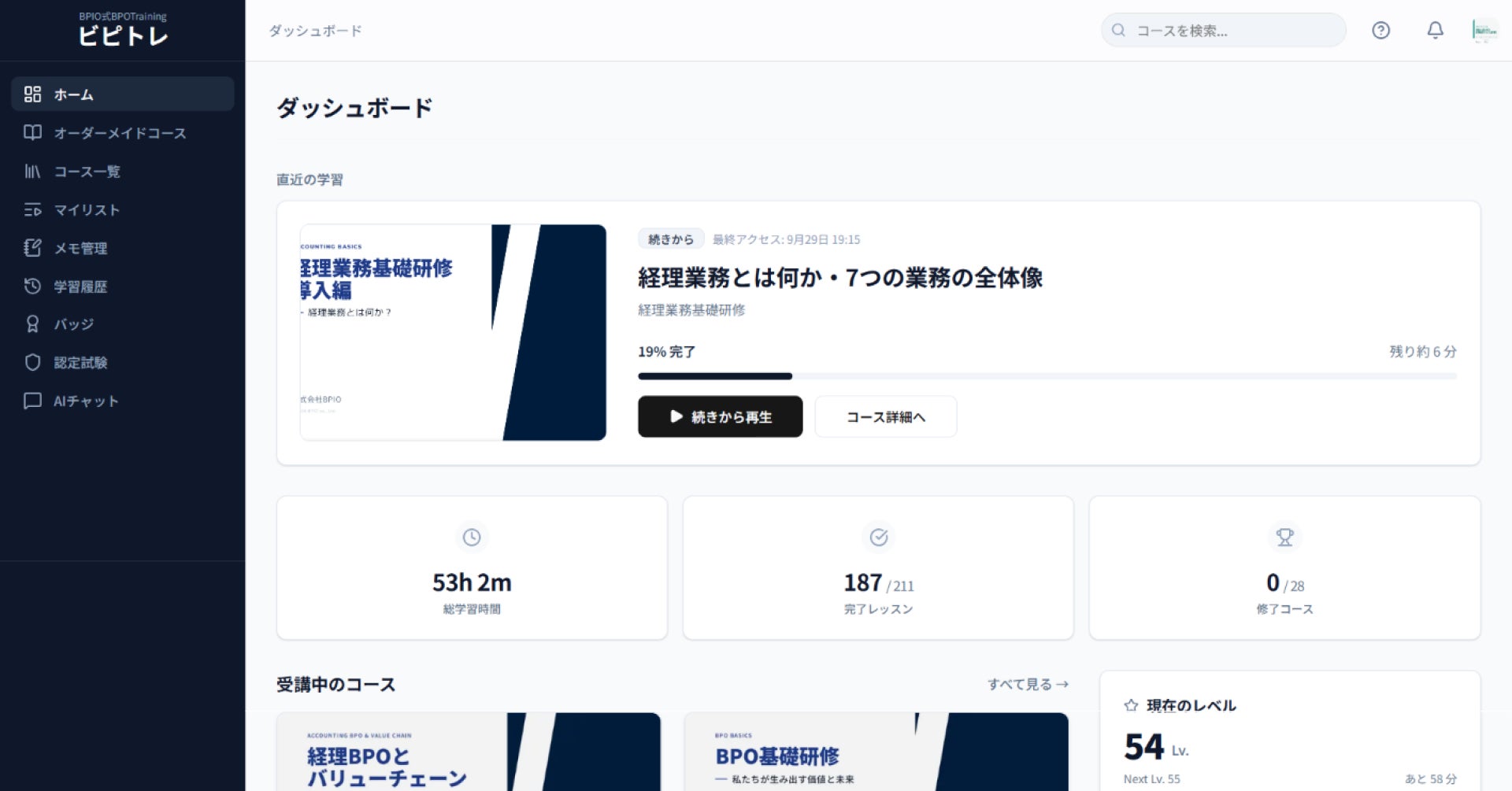Click the checkmark icon above 完了レッスン
Viewport: 1512px width, 791px height.
(878, 537)
